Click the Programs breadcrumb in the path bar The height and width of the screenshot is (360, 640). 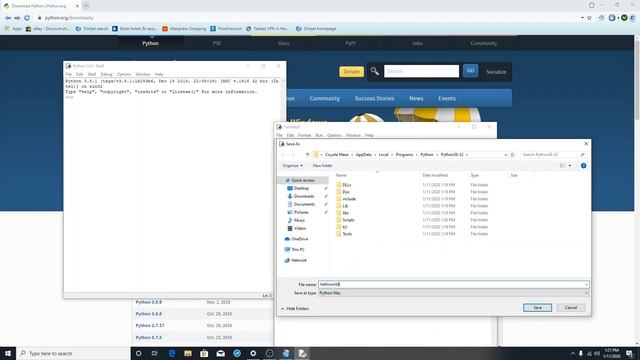(x=404, y=155)
